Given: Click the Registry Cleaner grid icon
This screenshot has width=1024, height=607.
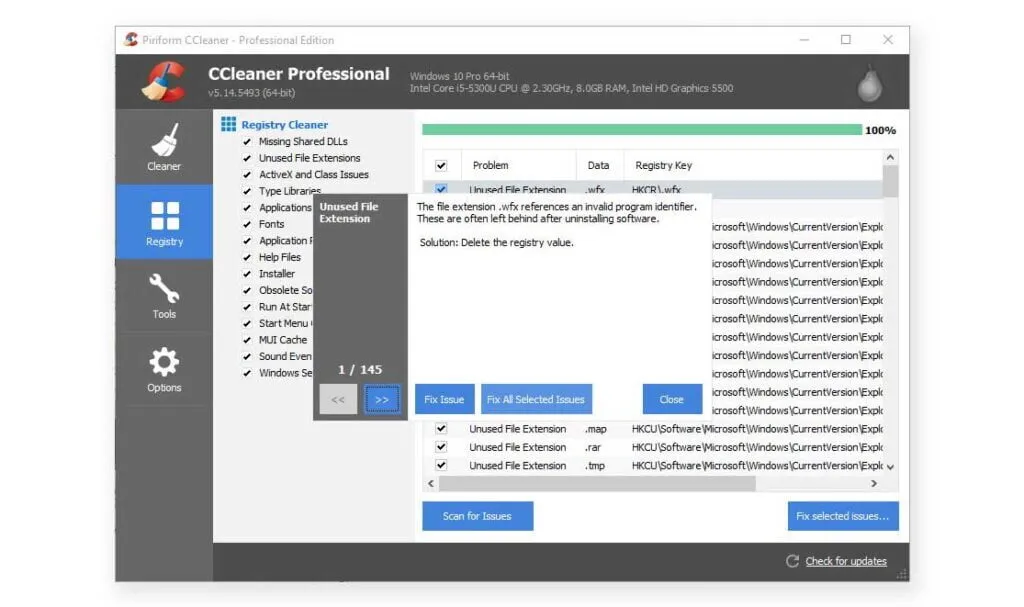Looking at the screenshot, I should click(x=229, y=124).
